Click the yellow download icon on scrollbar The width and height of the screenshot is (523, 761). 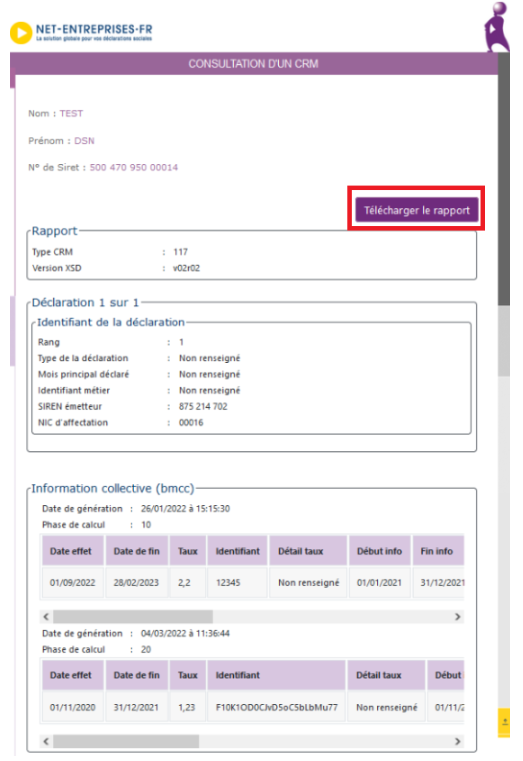pyautogui.click(x=504, y=722)
